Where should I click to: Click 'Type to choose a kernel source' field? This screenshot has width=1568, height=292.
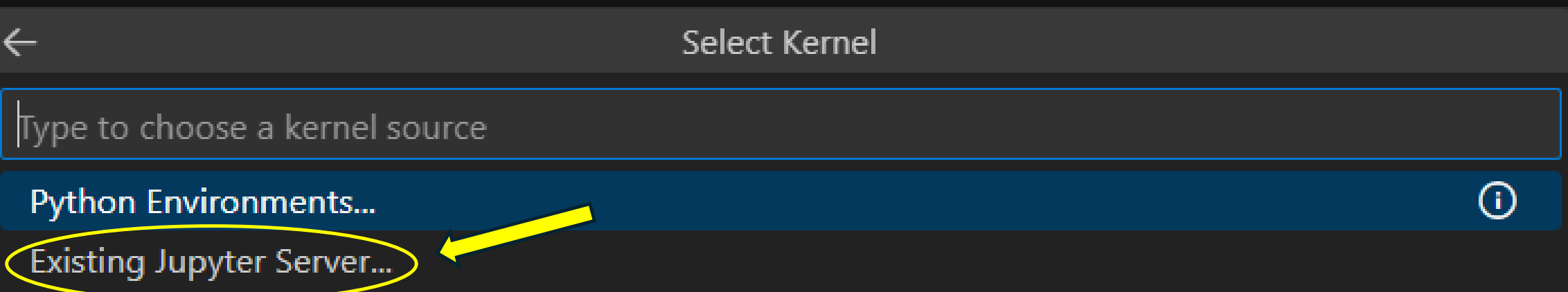[781, 125]
